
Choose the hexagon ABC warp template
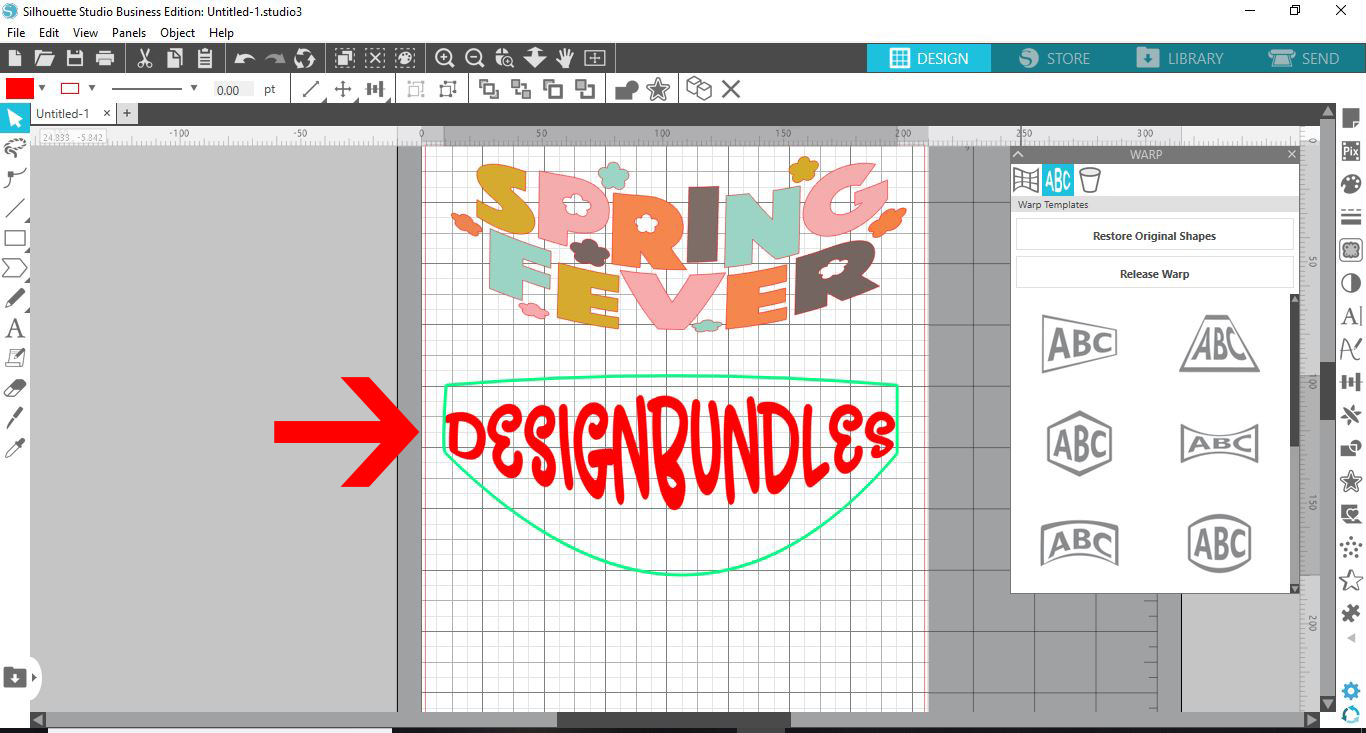pyautogui.click(x=1080, y=443)
